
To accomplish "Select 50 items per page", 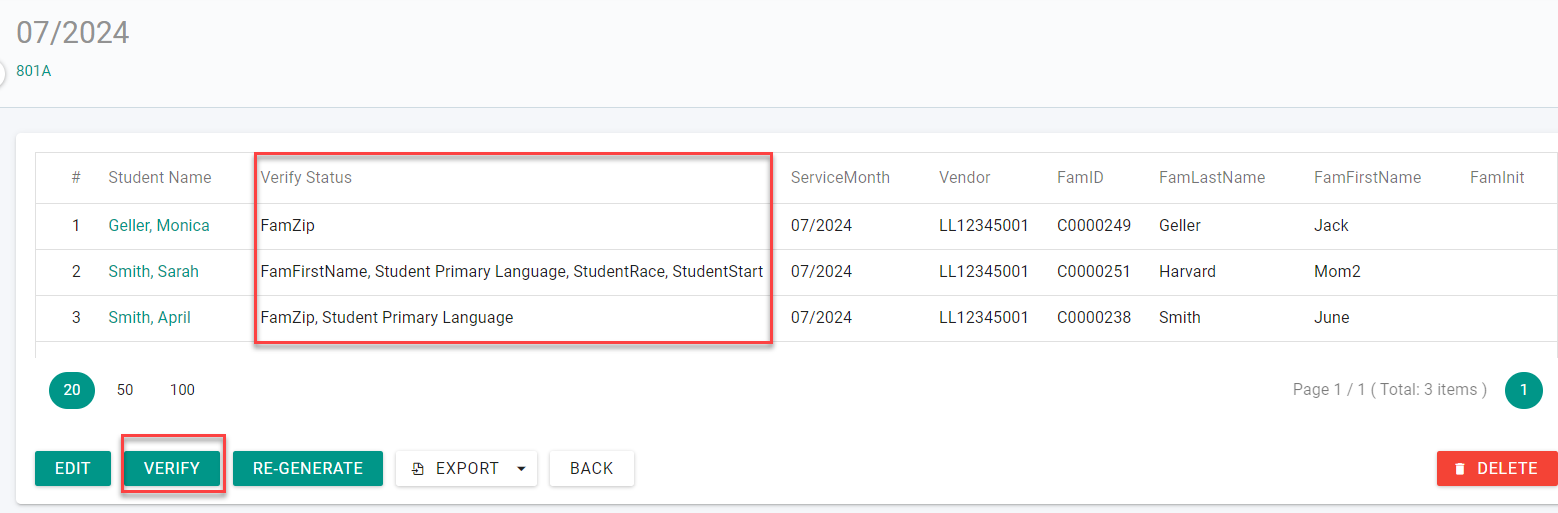I will pyautogui.click(x=125, y=390).
